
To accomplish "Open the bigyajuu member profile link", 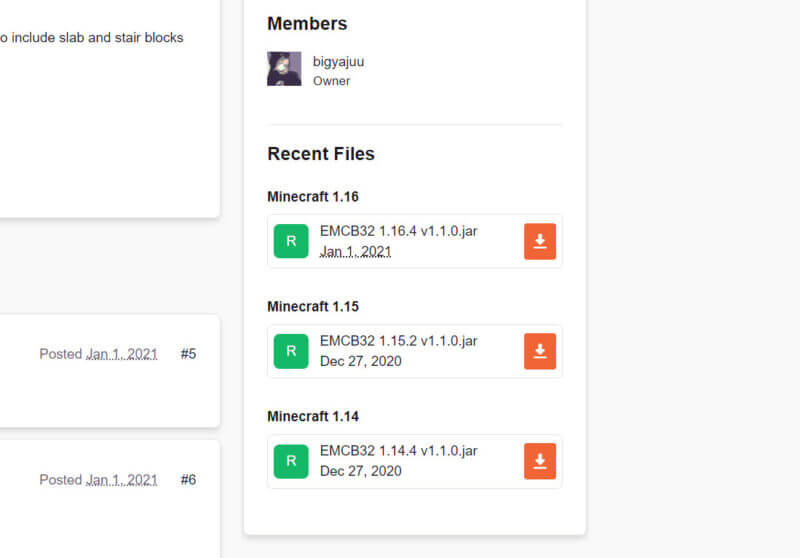I will 338,61.
